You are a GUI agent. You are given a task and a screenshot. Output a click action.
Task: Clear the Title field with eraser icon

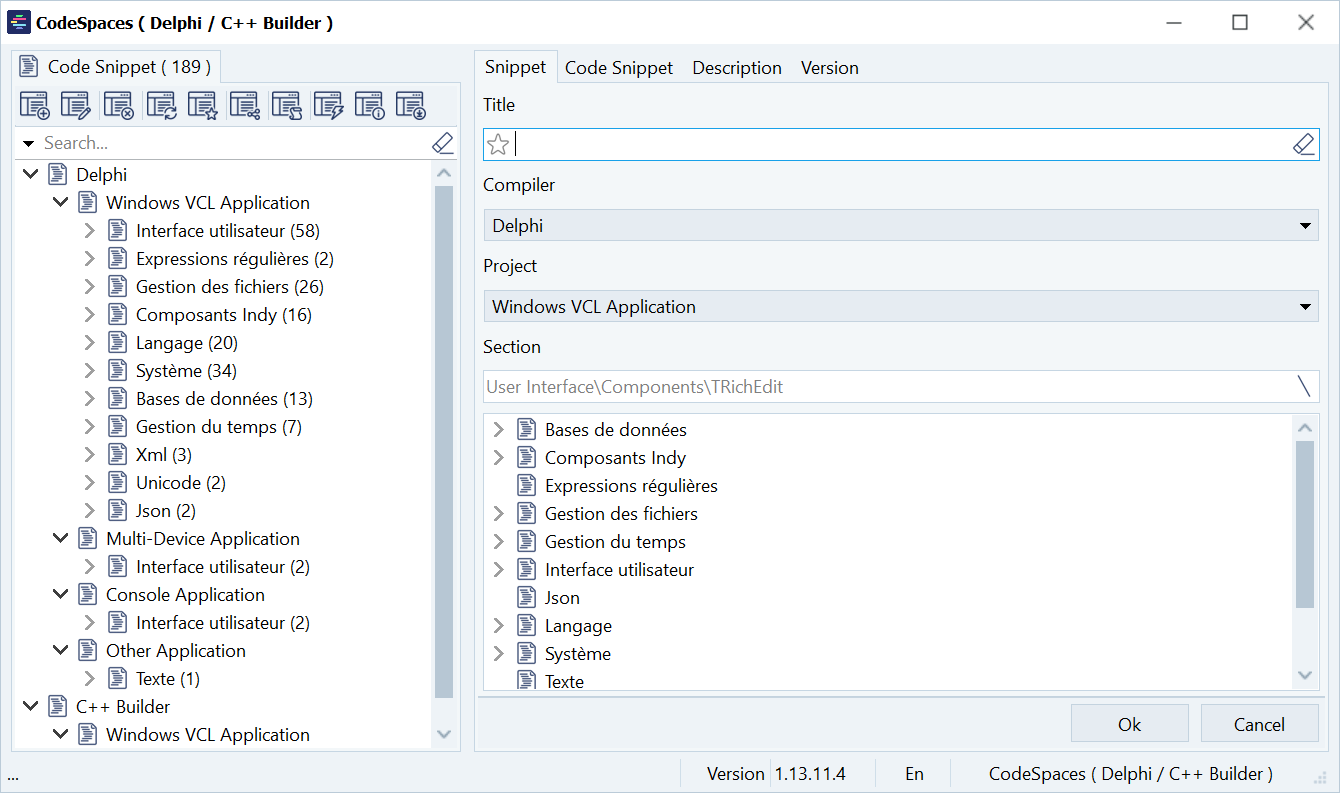coord(1304,145)
